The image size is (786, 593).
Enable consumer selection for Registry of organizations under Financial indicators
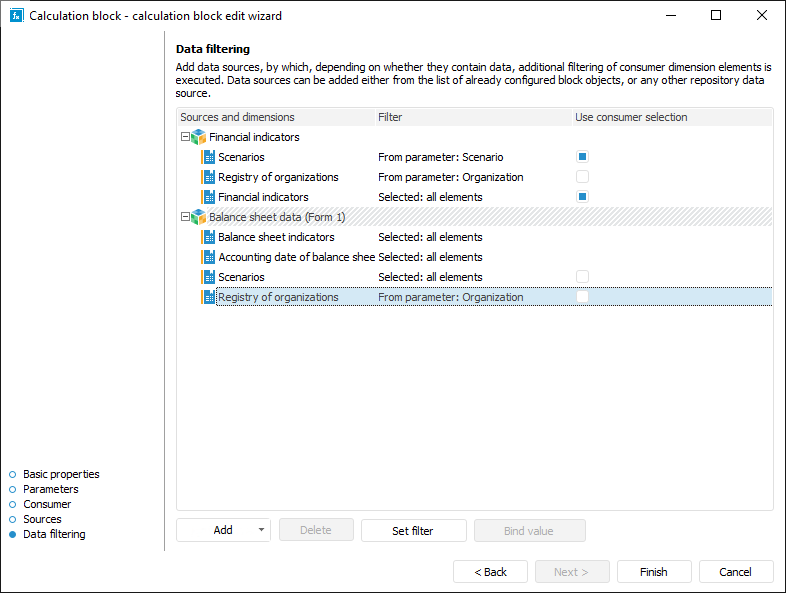582,177
